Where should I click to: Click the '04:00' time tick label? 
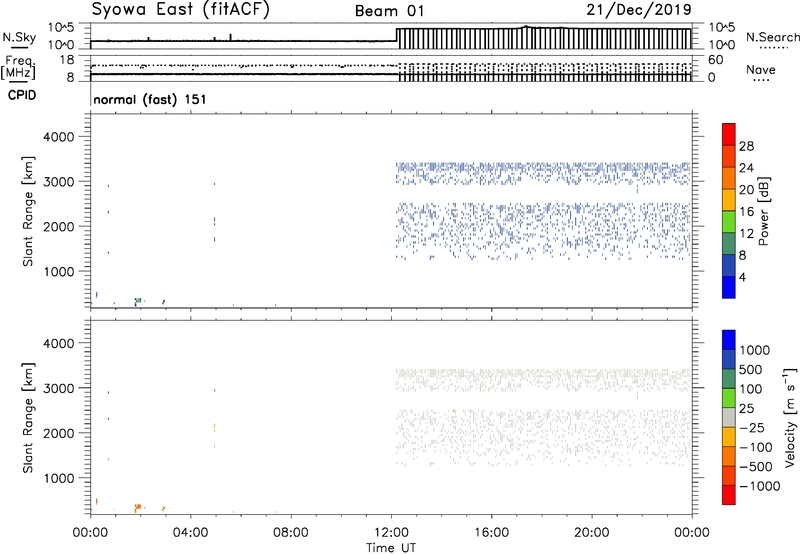click(190, 533)
